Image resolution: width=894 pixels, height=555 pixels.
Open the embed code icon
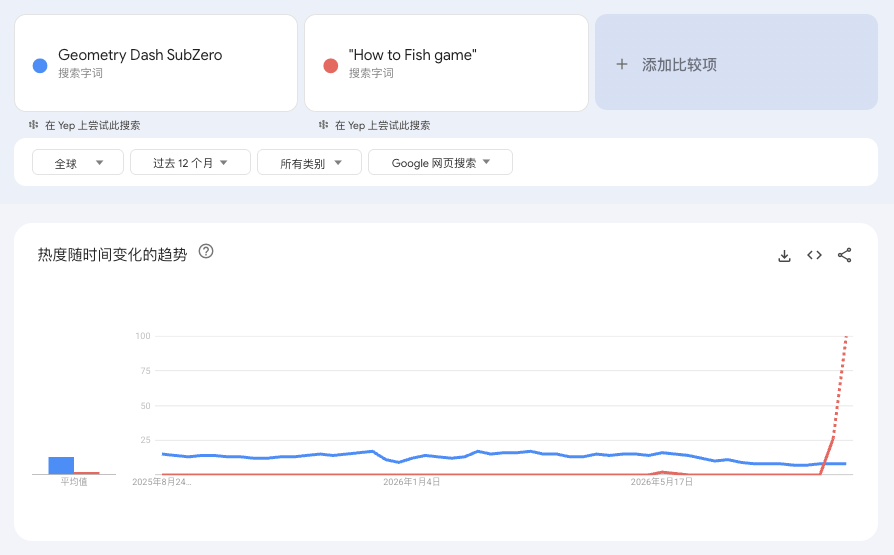pyautogui.click(x=814, y=255)
